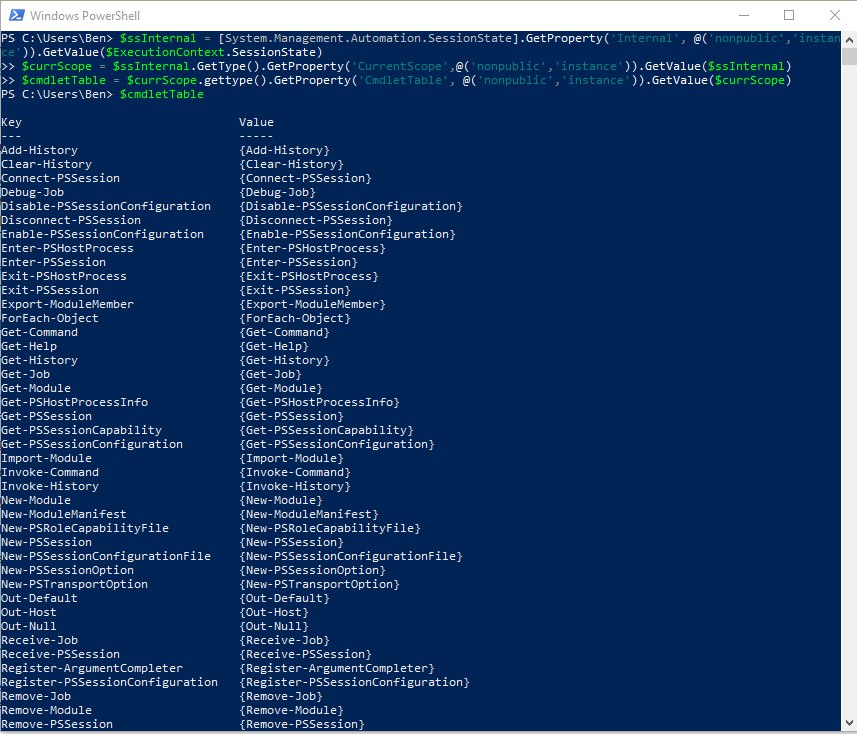Click the 'Remove-Job' key entry
The width and height of the screenshot is (857, 734).
[36, 696]
